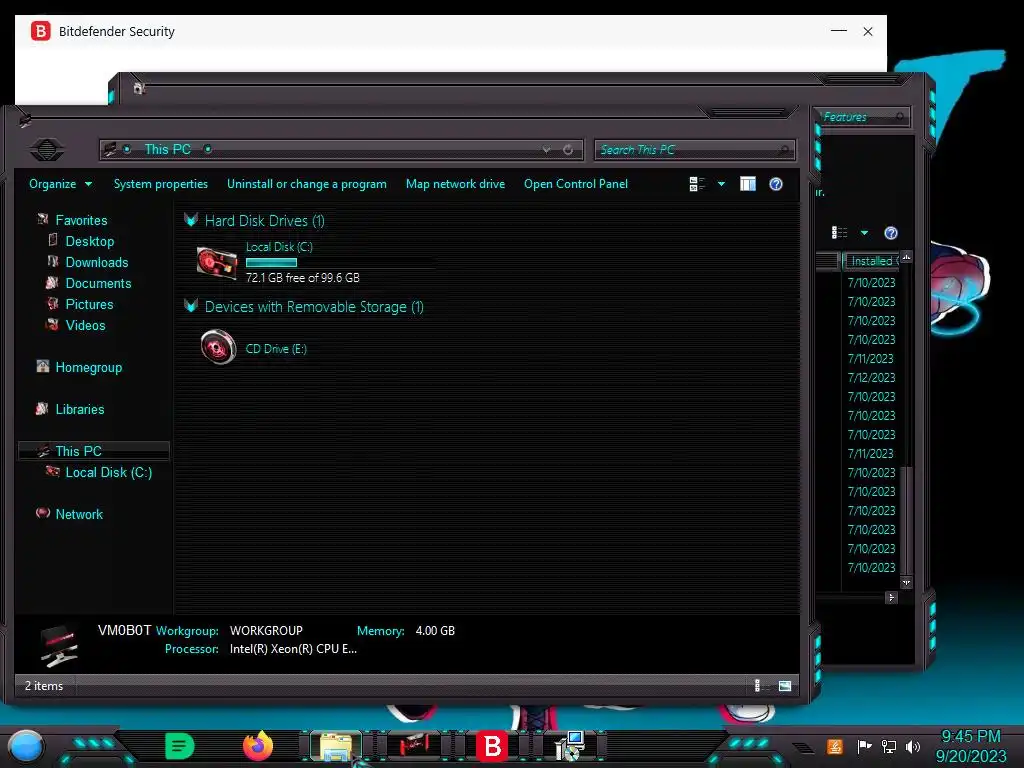
Task: Close the Bitdefender Security window
Action: coord(868,31)
